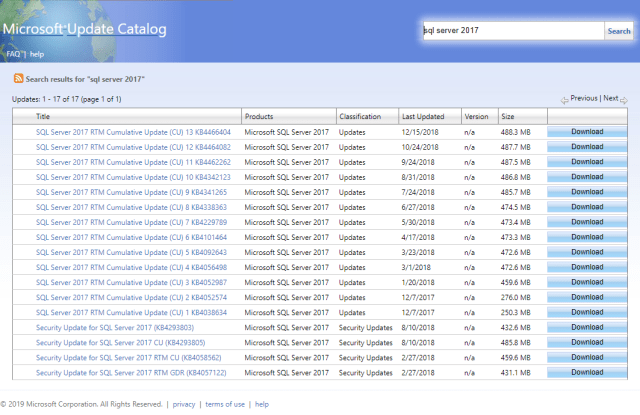640x415 pixels.
Task: Open the help link in footer
Action: pos(262,404)
